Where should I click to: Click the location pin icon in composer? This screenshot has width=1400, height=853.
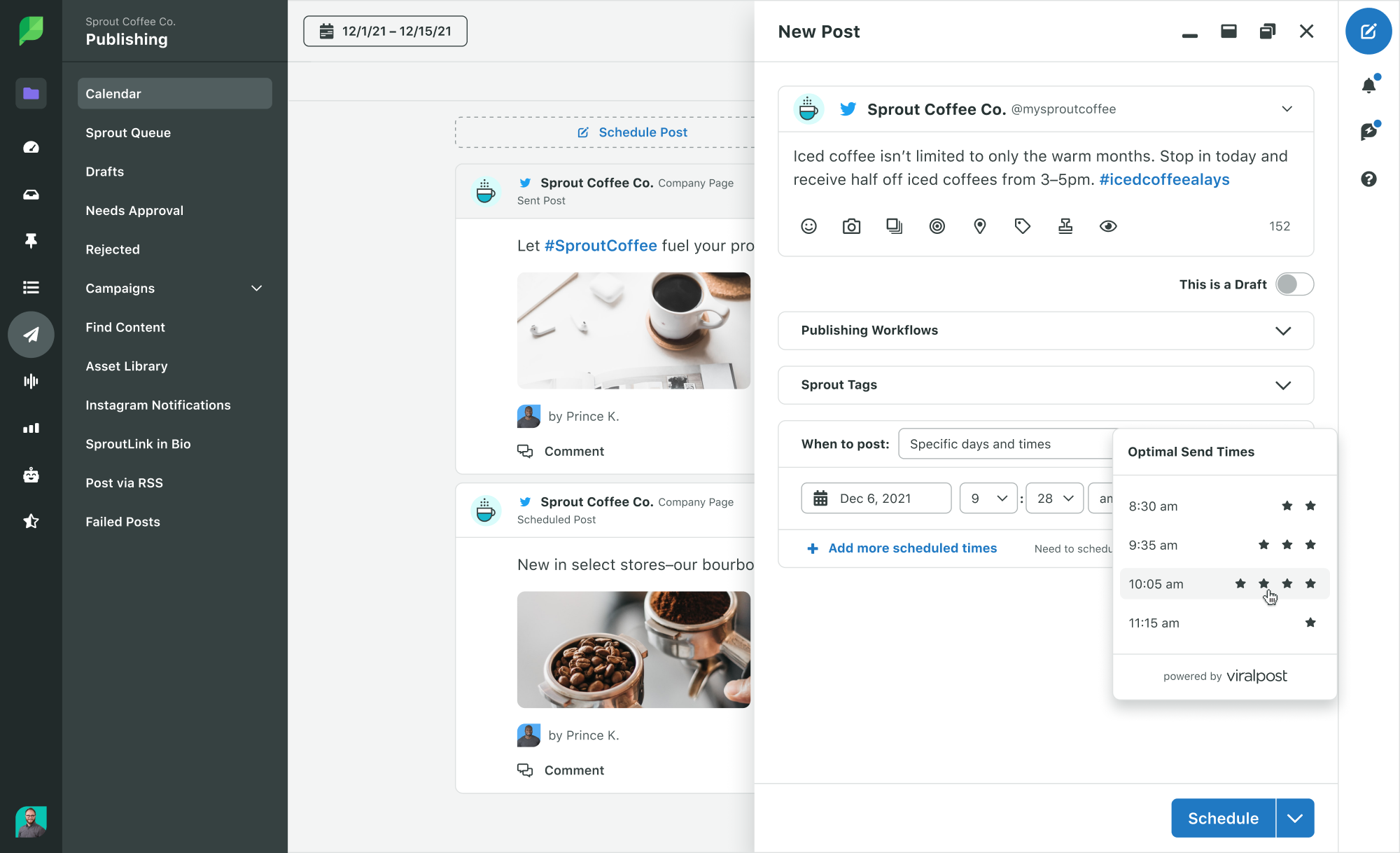[981, 226]
